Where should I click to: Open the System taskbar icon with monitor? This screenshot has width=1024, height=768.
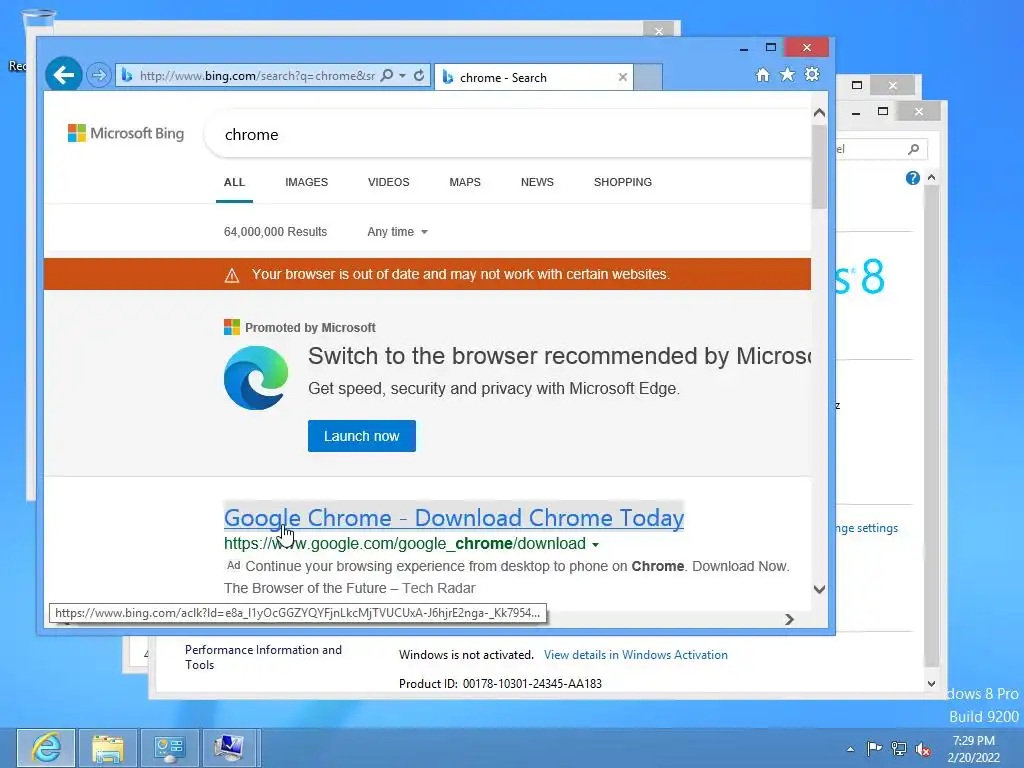[229, 748]
